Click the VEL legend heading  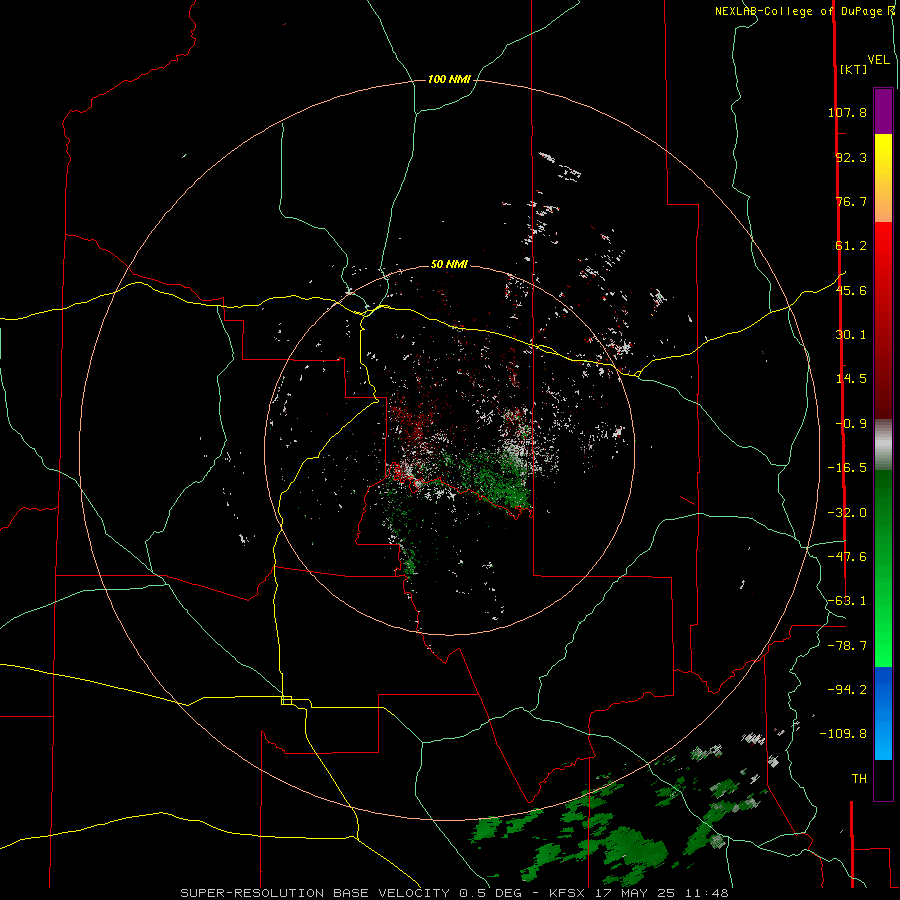878,60
